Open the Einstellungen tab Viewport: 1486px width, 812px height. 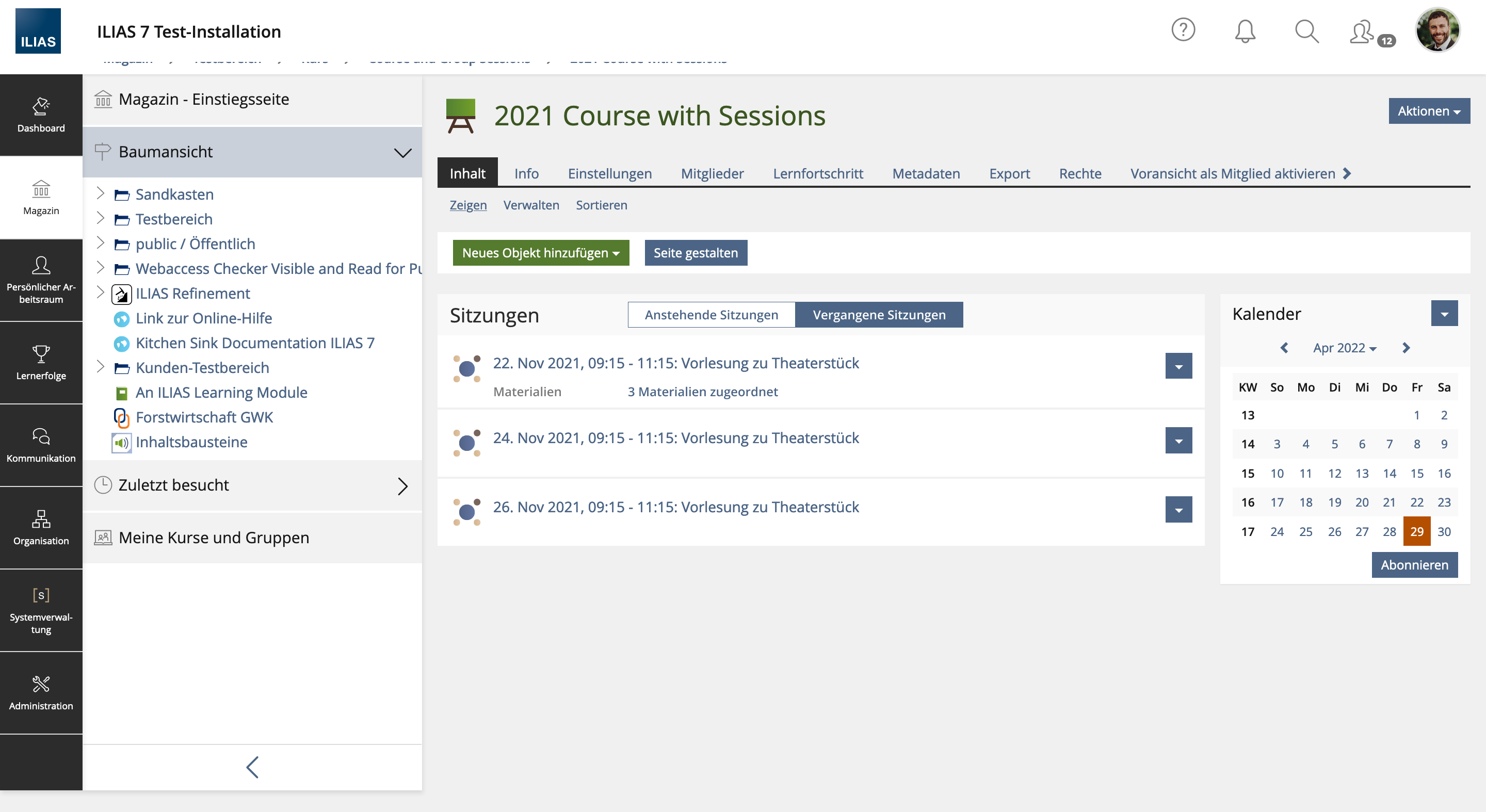(x=609, y=173)
